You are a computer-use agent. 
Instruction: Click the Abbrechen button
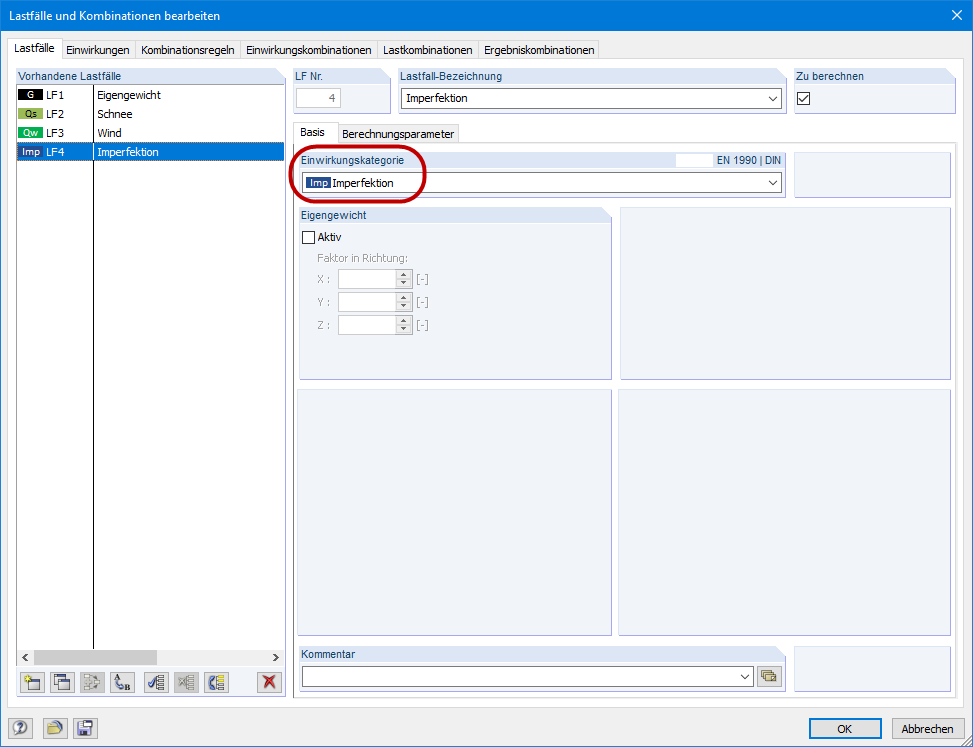pos(927,729)
